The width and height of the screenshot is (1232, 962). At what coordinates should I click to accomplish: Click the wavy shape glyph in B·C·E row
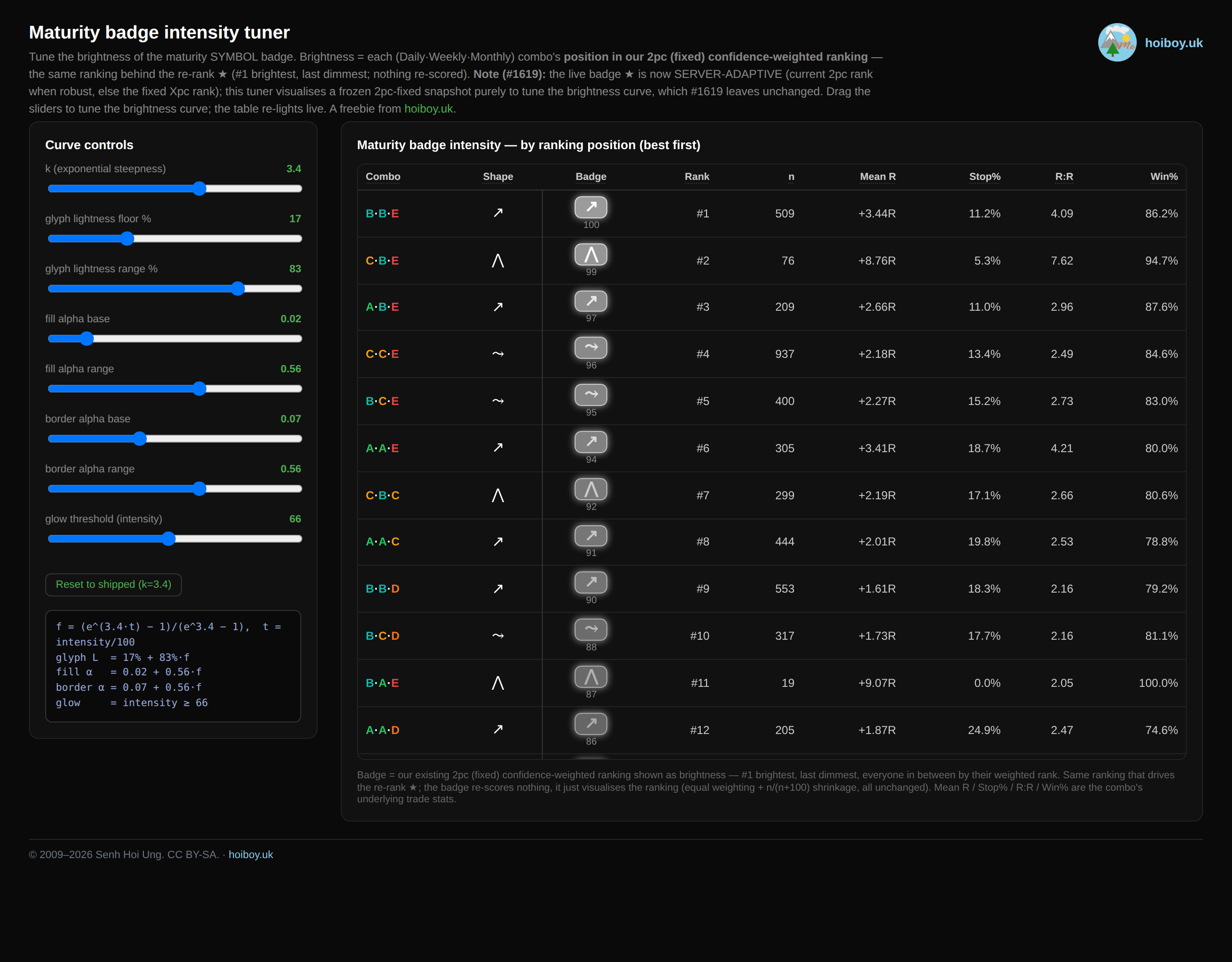point(498,401)
